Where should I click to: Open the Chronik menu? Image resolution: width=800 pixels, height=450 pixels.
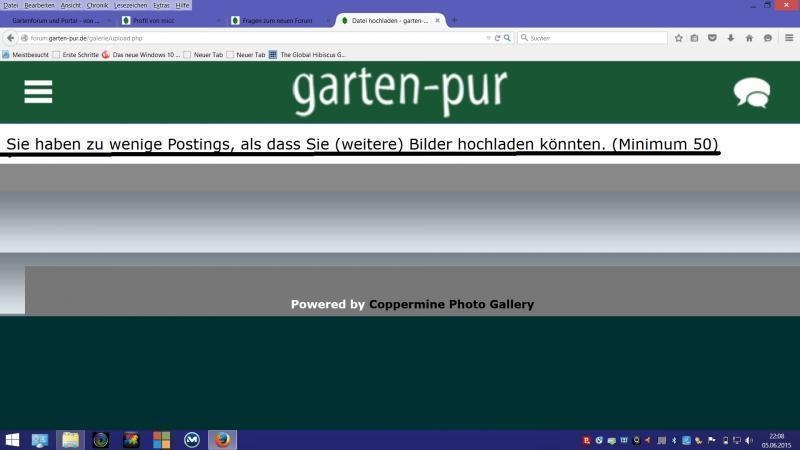[97, 5]
